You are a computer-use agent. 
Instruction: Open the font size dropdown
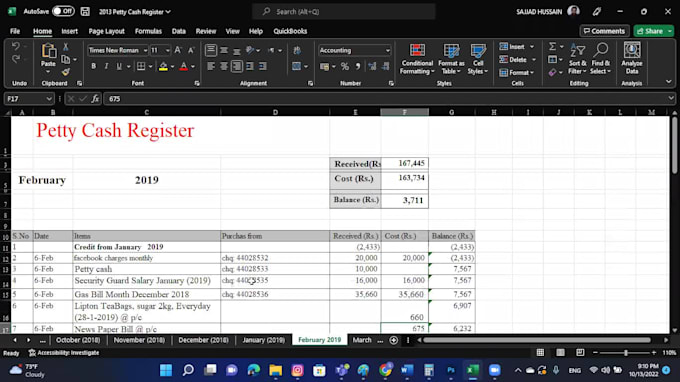167,50
